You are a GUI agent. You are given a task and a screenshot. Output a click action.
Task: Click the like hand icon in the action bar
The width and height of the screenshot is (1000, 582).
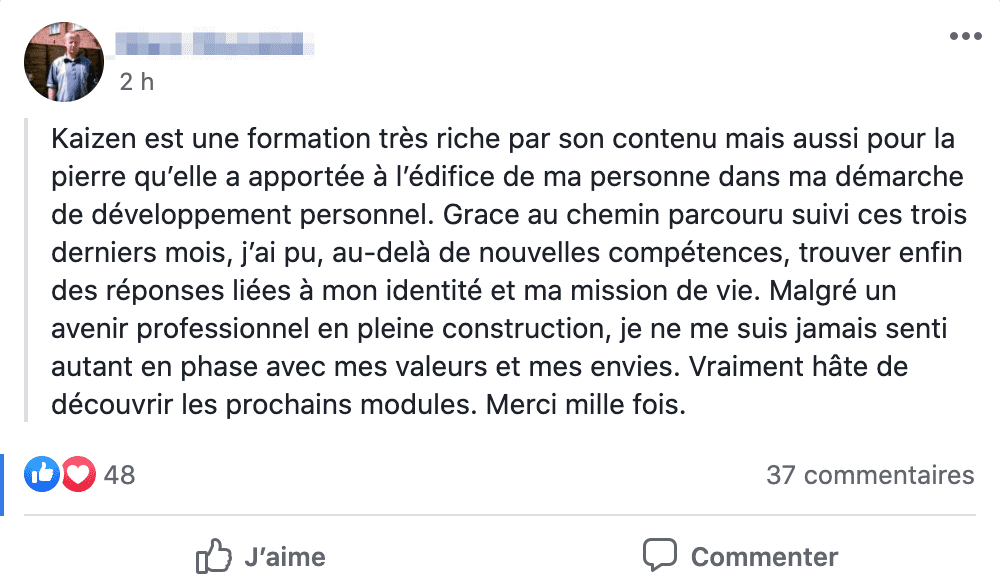pyautogui.click(x=214, y=556)
